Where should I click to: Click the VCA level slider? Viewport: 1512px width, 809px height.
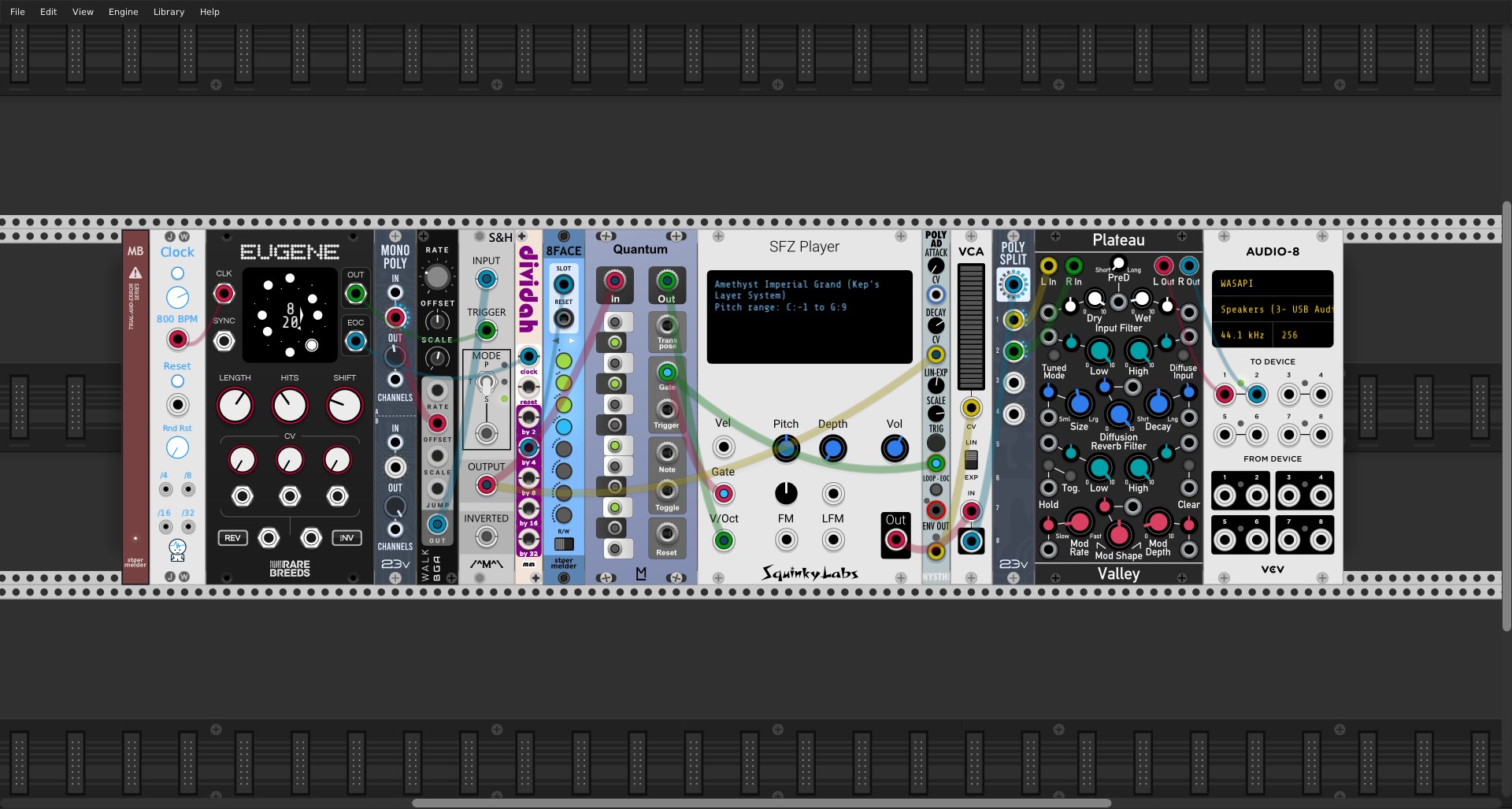(971, 327)
